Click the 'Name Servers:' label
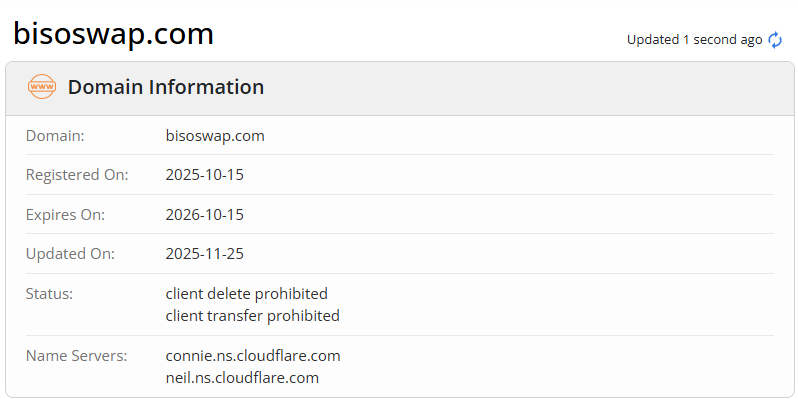The width and height of the screenshot is (798, 410). pyautogui.click(x=76, y=356)
